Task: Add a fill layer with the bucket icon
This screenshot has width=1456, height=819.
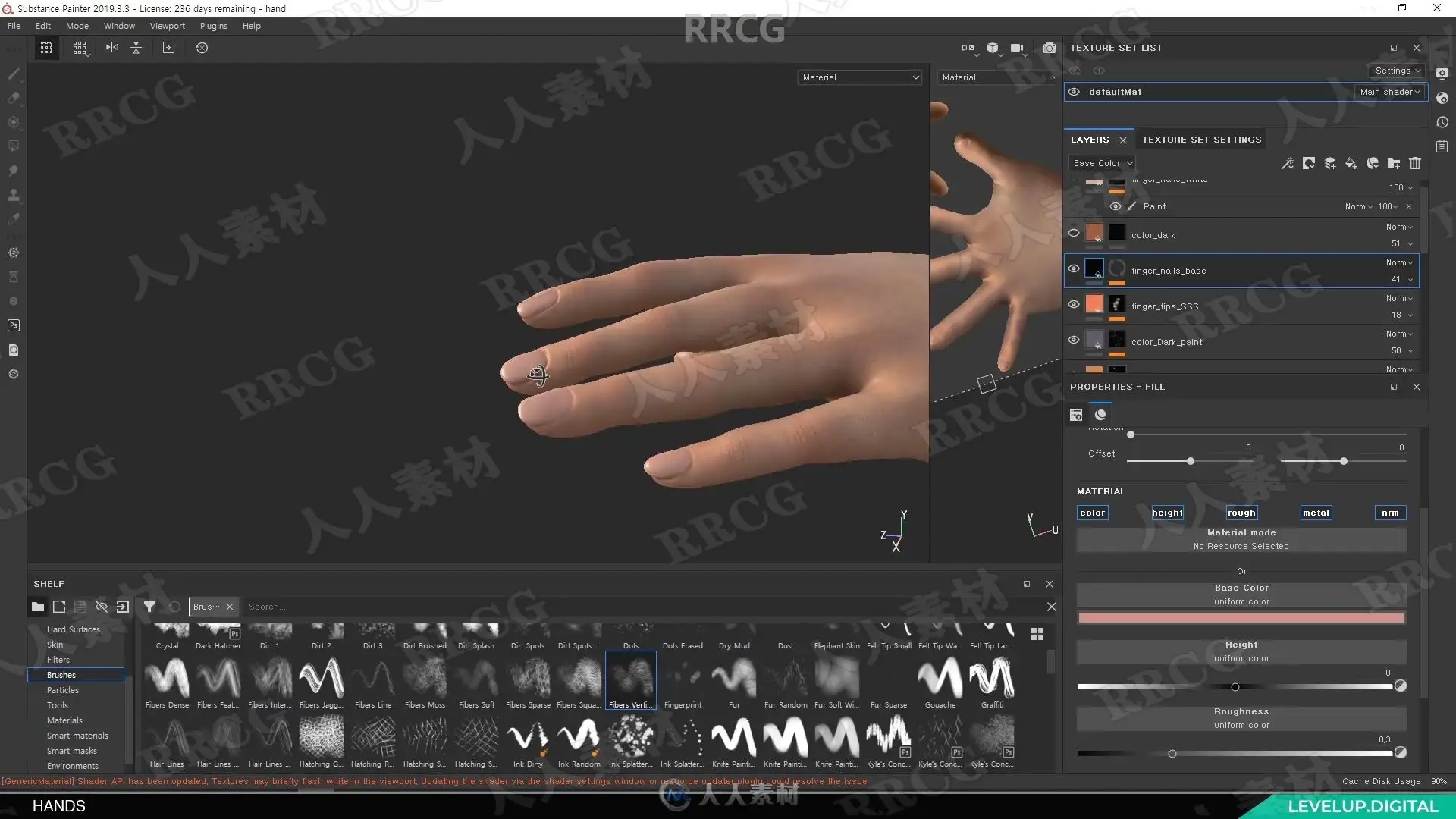Action: [x=1351, y=163]
